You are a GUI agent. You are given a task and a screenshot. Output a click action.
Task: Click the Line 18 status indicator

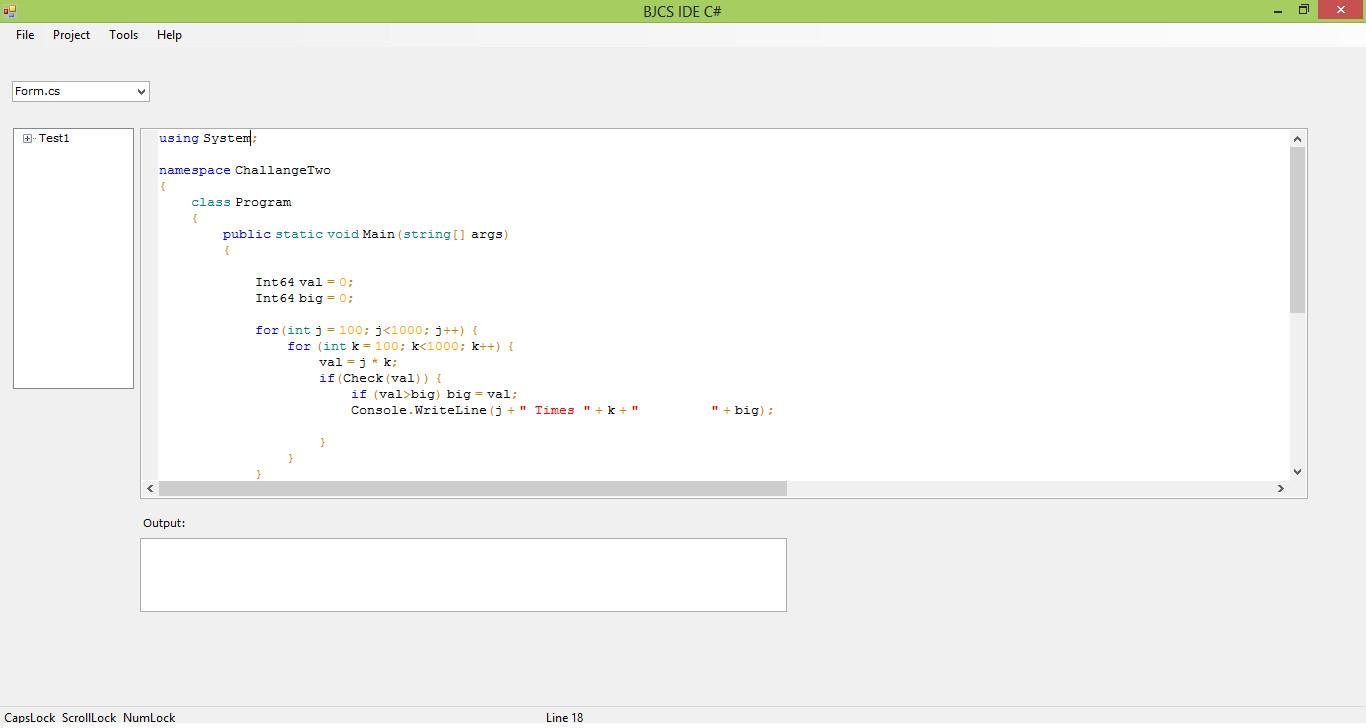click(564, 717)
